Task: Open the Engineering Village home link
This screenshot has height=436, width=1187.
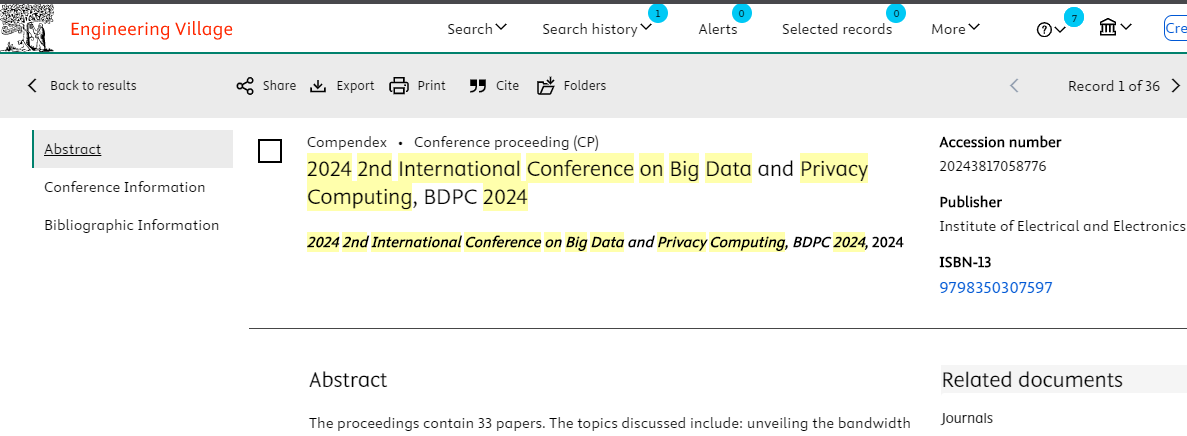Action: coord(151,30)
